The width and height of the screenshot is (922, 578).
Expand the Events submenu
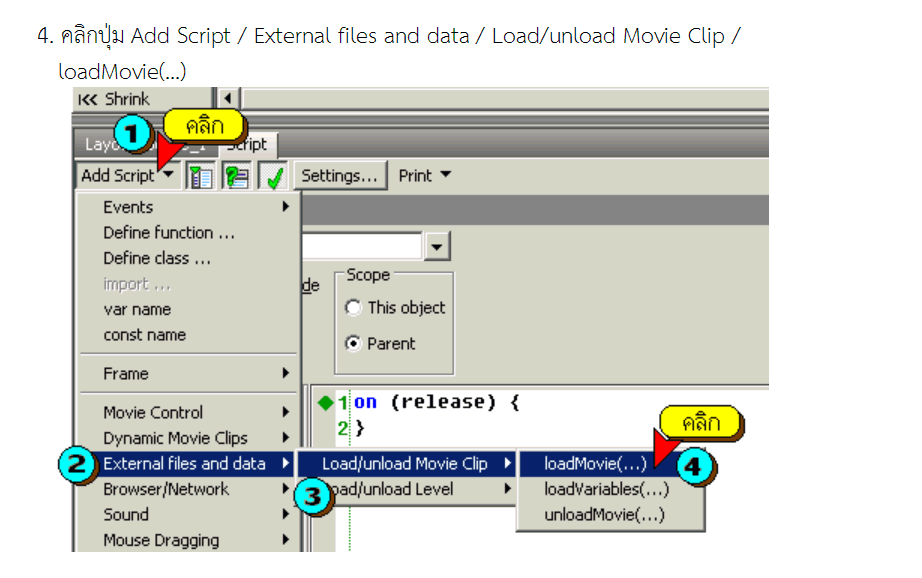click(x=188, y=207)
